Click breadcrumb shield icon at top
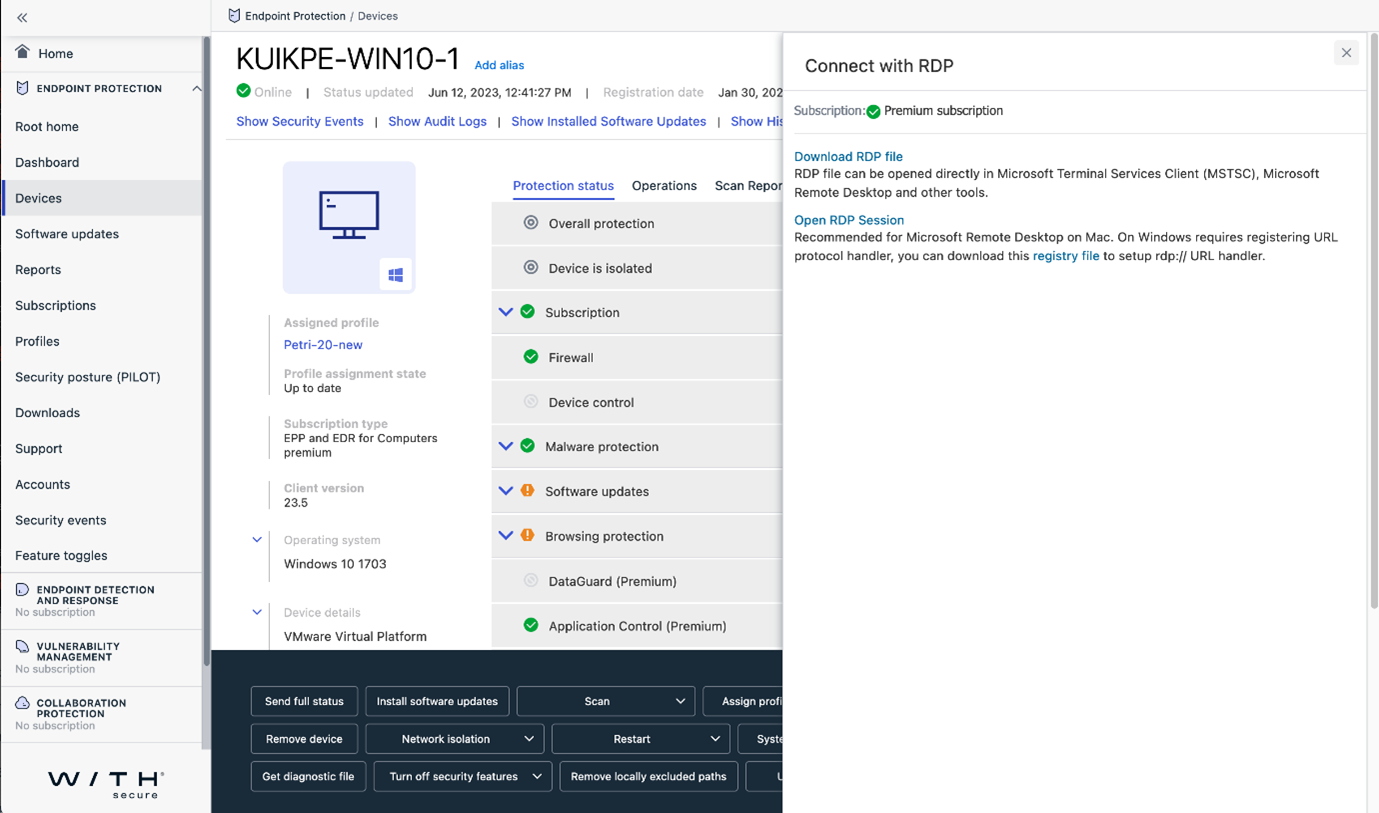Screen dimensions: 1379x813 (x=234, y=16)
